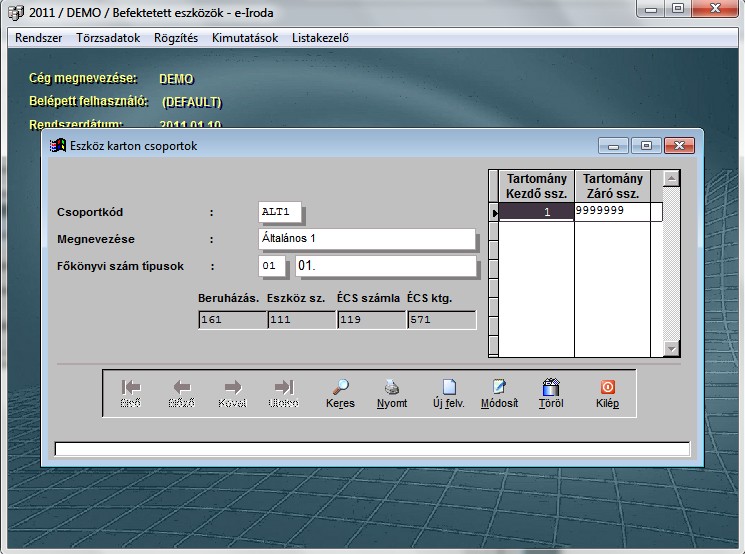Open the Listakezelő menu
The width and height of the screenshot is (745, 554).
tap(320, 38)
